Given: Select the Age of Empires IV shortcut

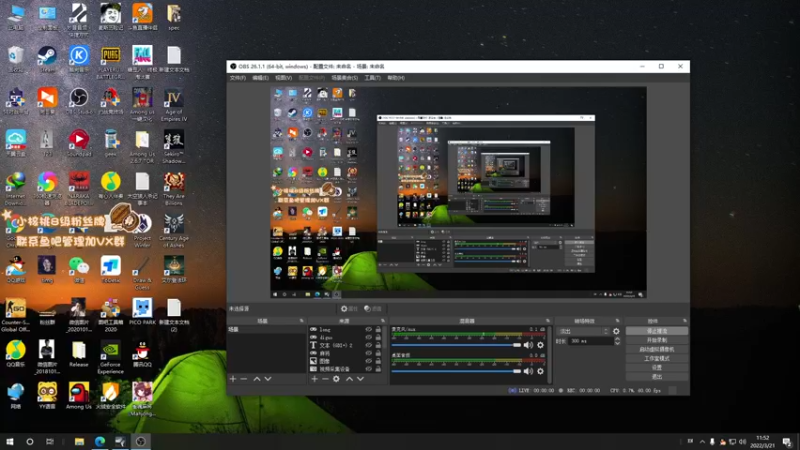Looking at the screenshot, I should pyautogui.click(x=174, y=105).
